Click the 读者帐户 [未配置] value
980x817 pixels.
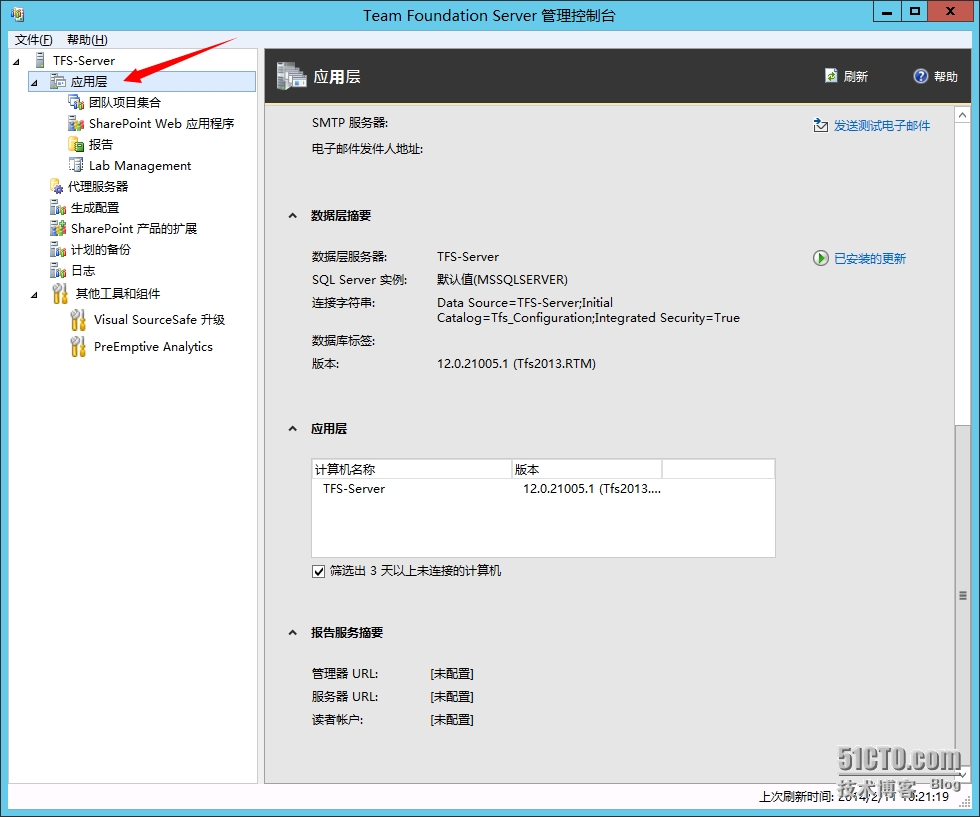[x=452, y=719]
